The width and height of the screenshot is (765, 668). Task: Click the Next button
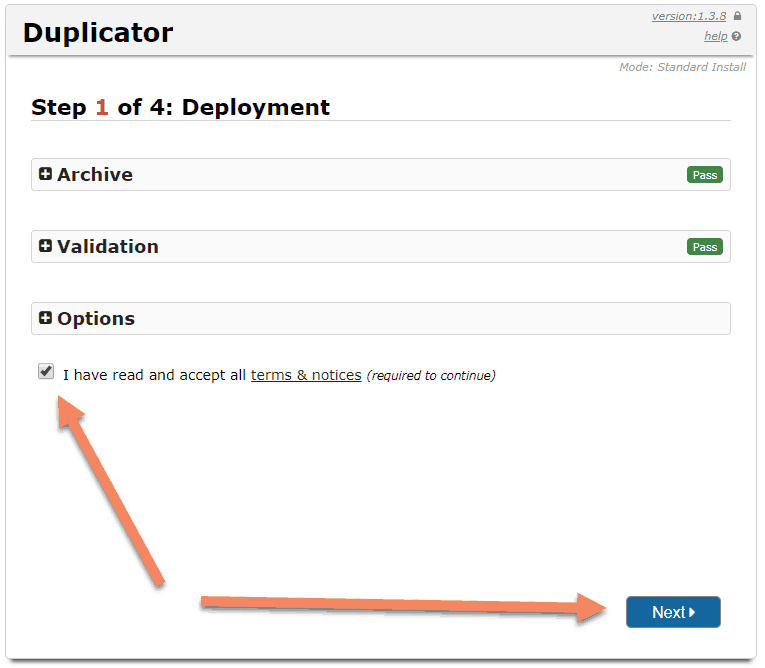tap(673, 612)
